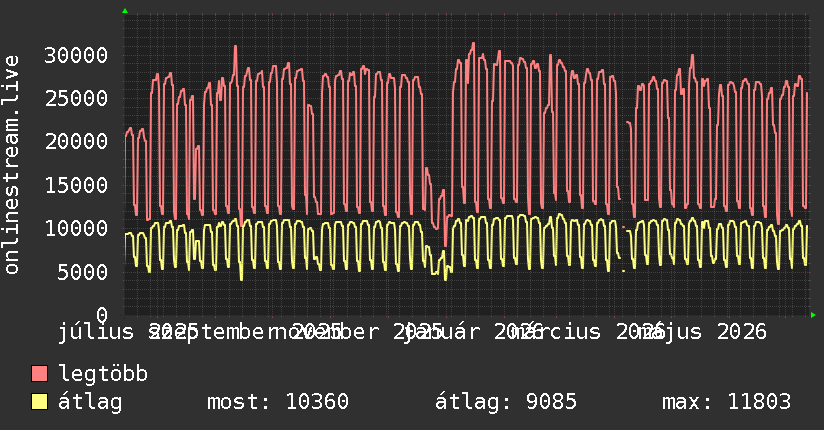Click the május 2026 x-axis label

707,332
